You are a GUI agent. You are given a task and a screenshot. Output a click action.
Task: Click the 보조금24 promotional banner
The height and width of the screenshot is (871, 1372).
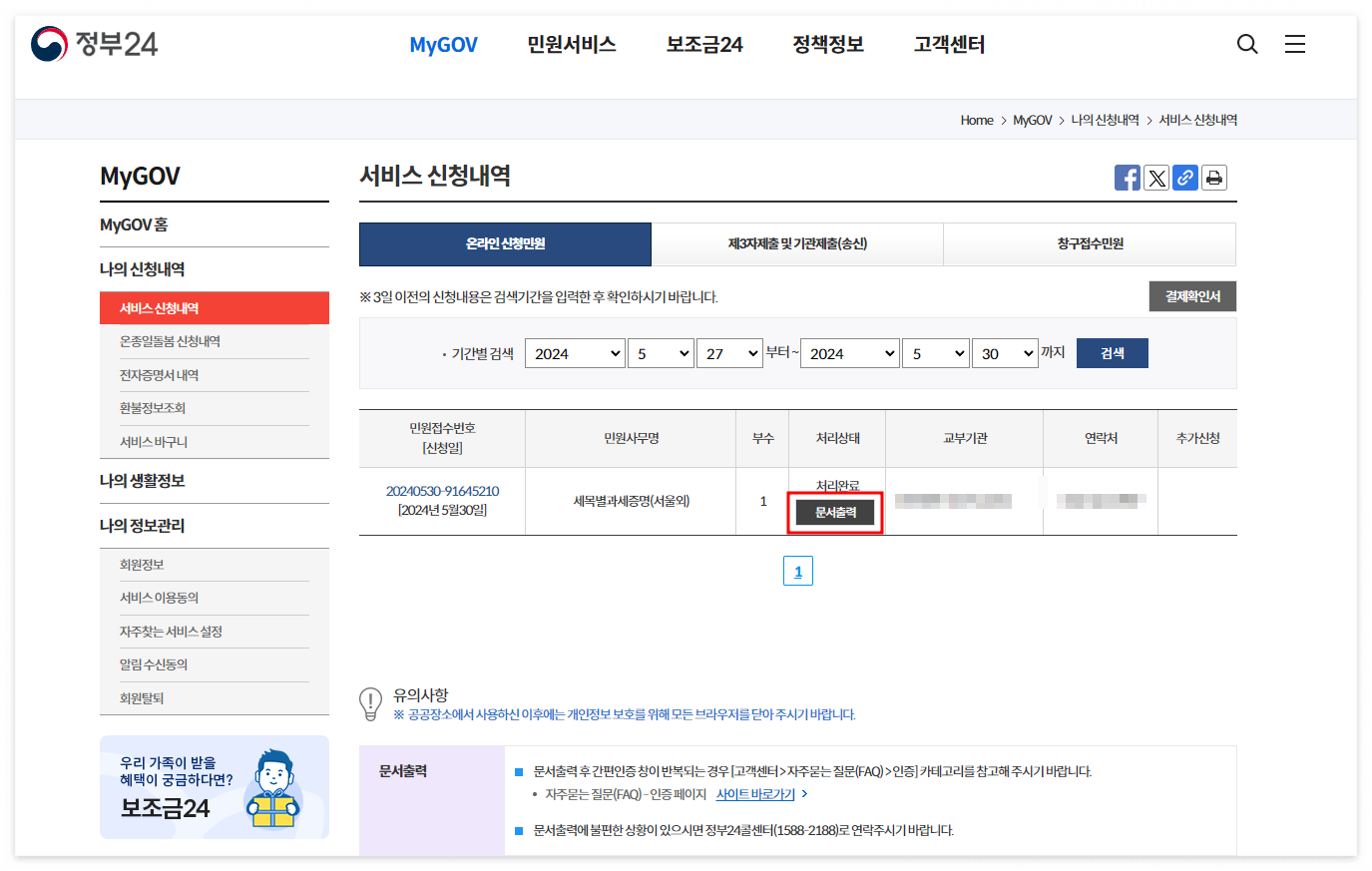(214, 787)
